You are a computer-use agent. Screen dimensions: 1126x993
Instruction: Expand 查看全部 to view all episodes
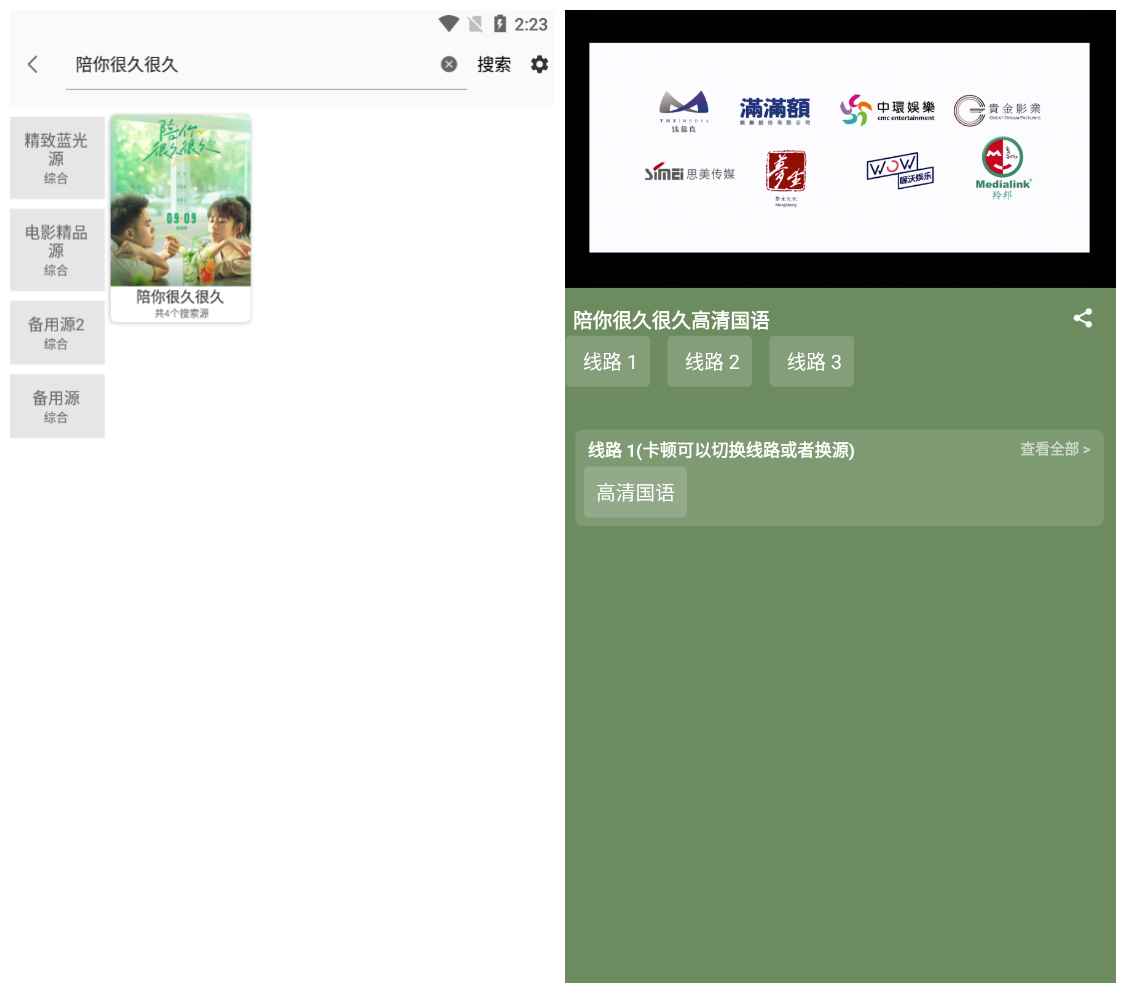point(1053,450)
